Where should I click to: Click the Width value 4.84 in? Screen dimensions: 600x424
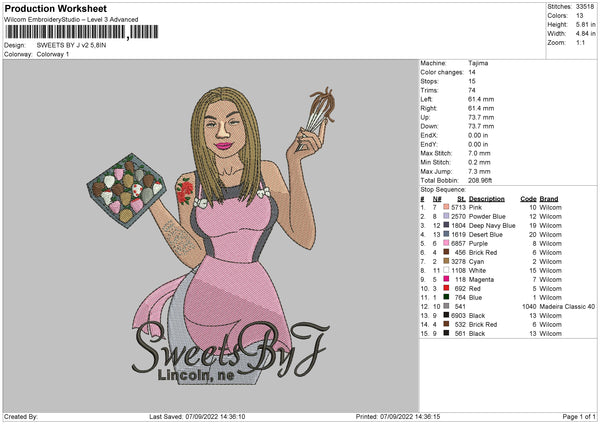tap(585, 34)
